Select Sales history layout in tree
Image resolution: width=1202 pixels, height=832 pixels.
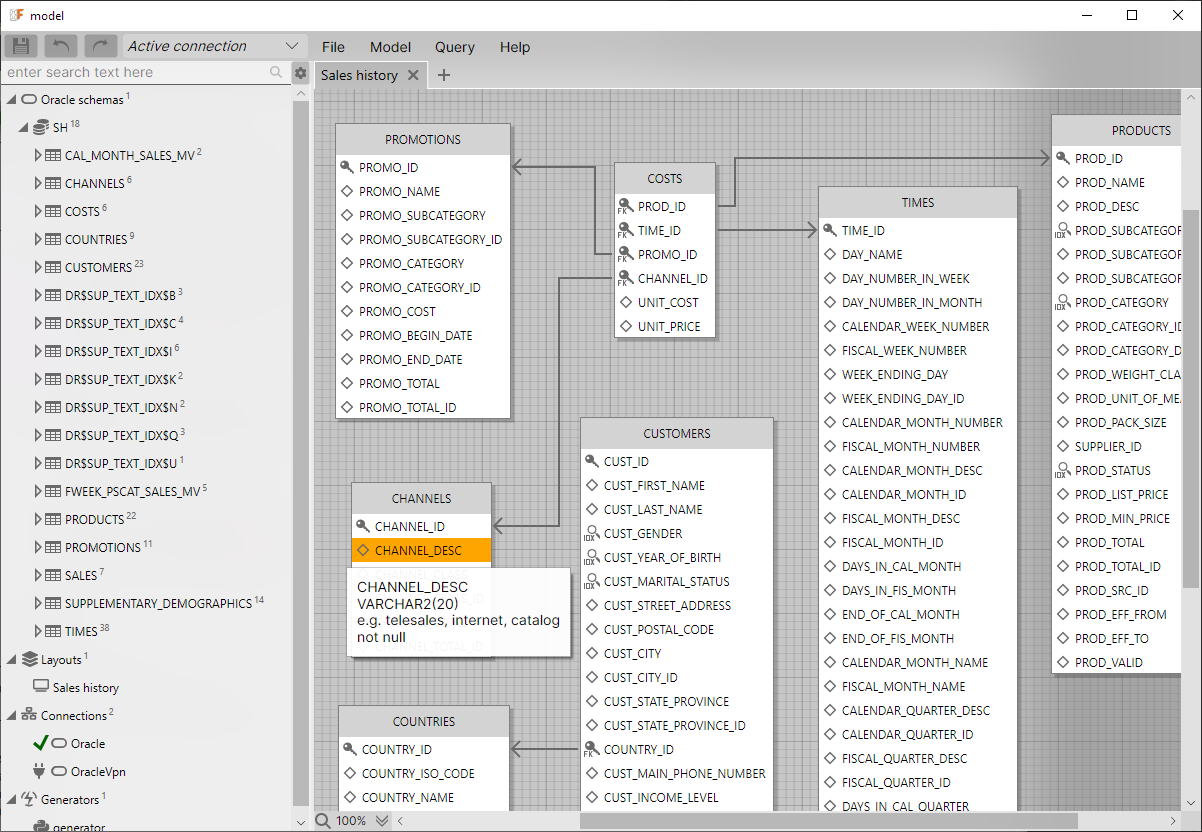(x=85, y=688)
